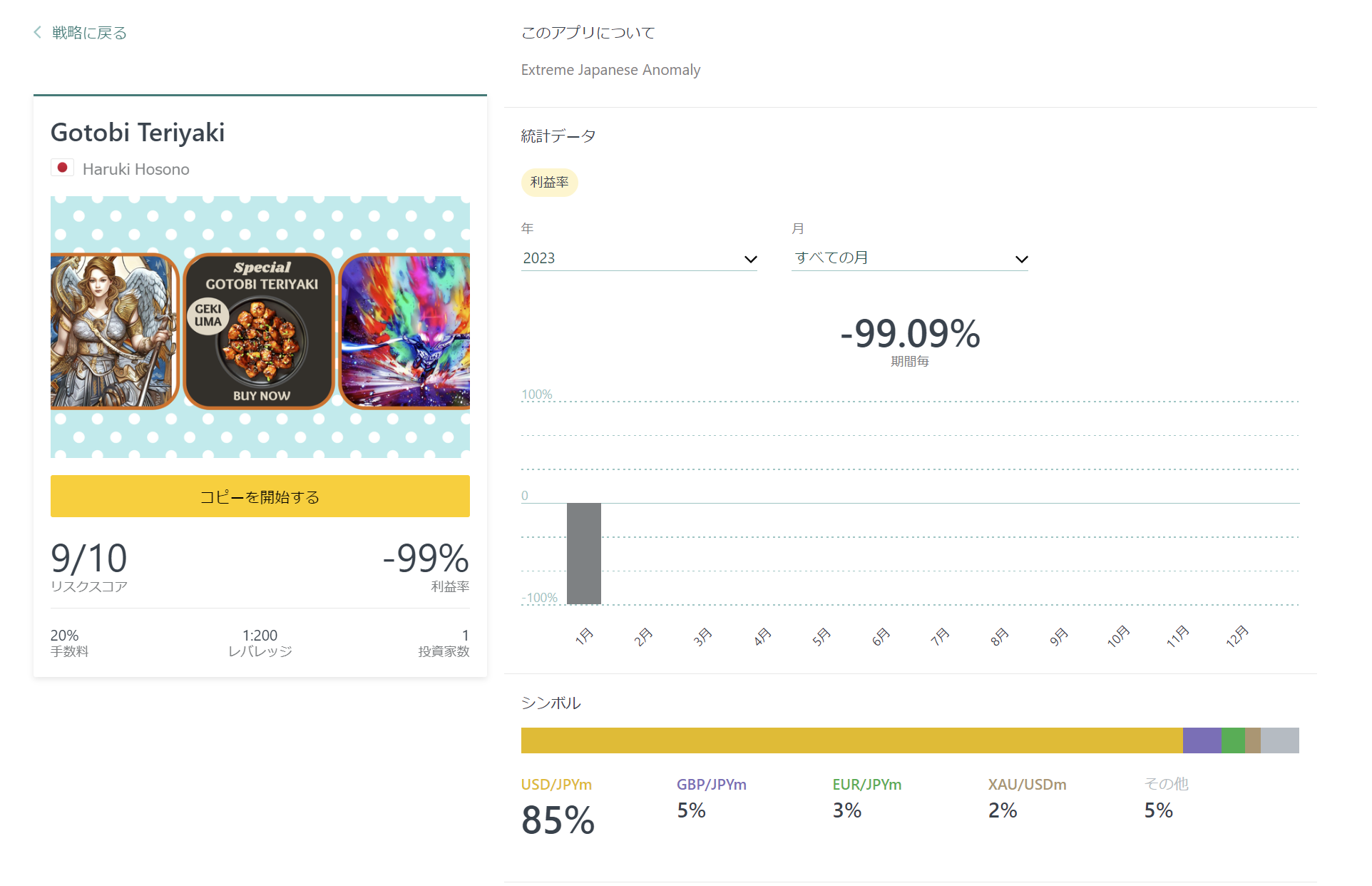Click the January loss bar in the chart
The image size is (1372, 886).
click(584, 554)
